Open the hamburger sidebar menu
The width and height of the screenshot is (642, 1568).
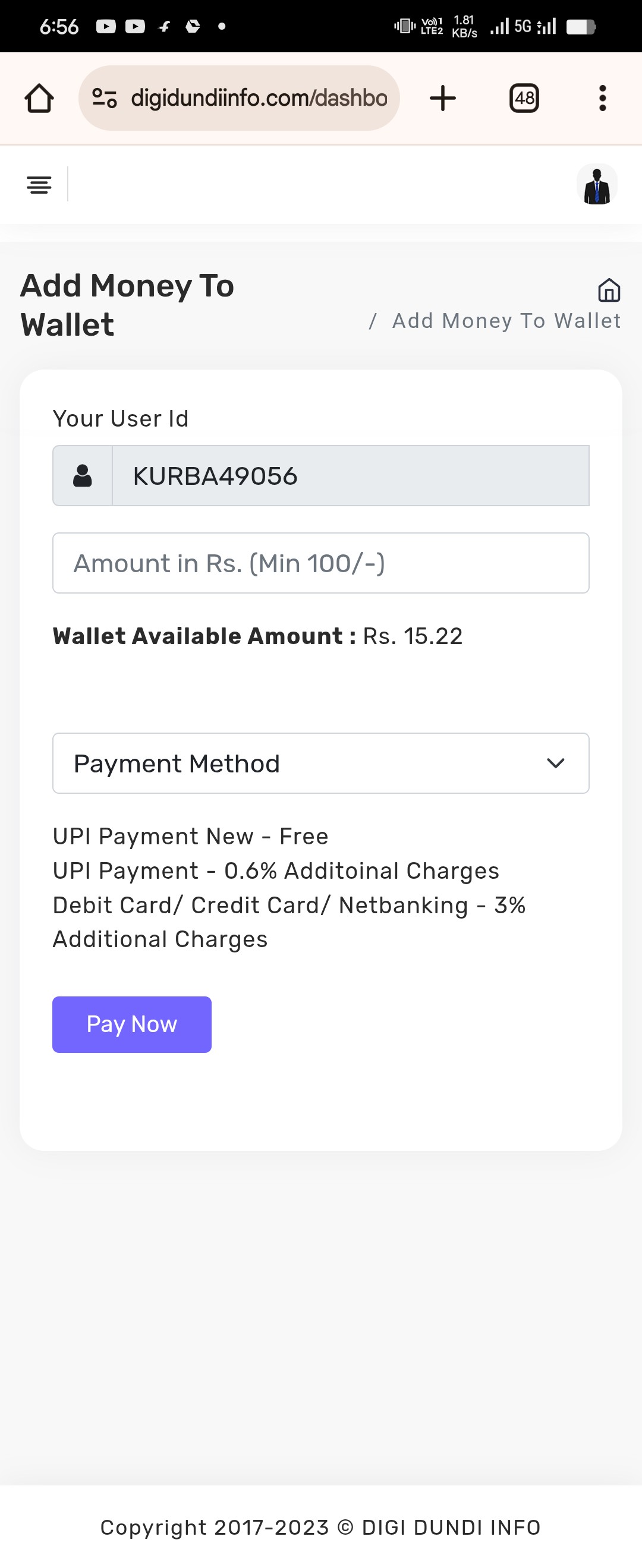39,184
